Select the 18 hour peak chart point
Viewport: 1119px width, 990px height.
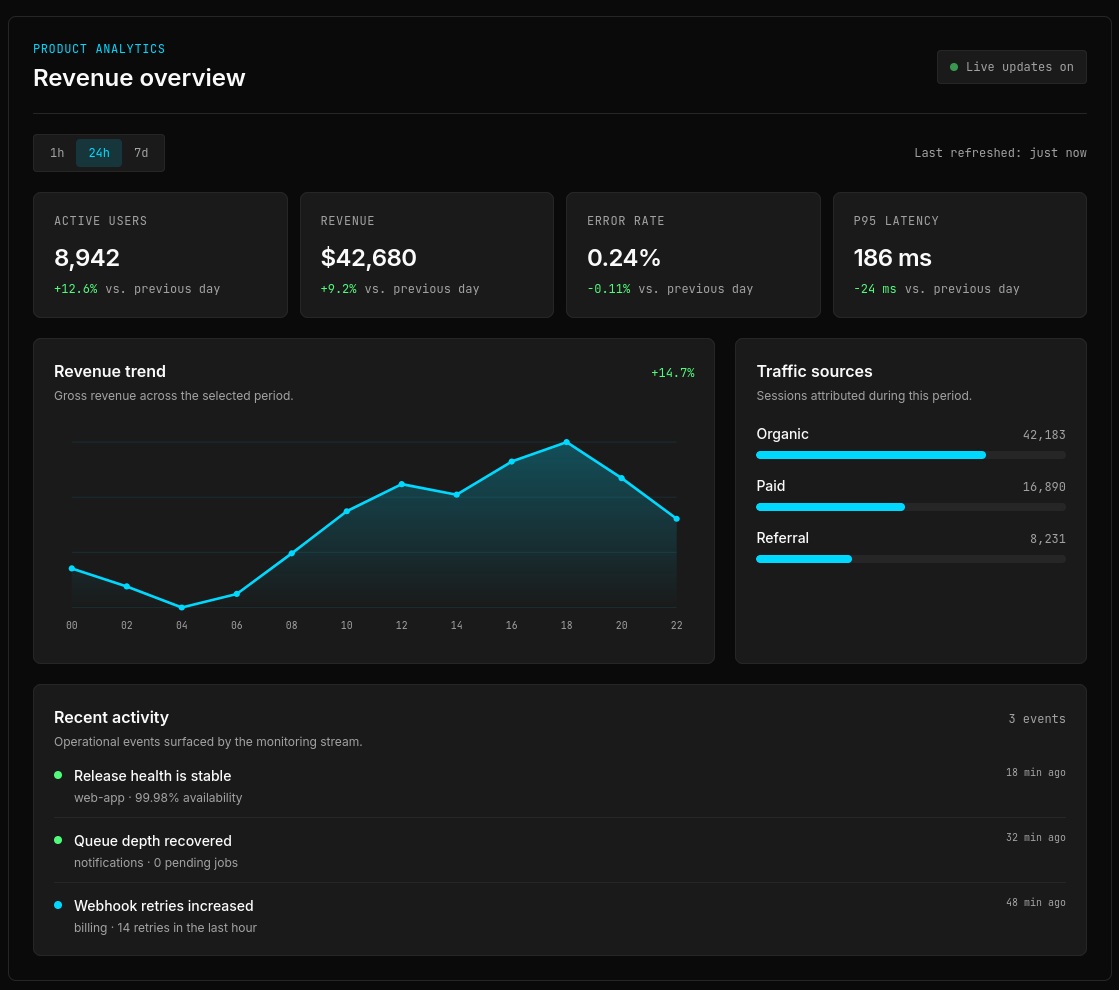(567, 443)
